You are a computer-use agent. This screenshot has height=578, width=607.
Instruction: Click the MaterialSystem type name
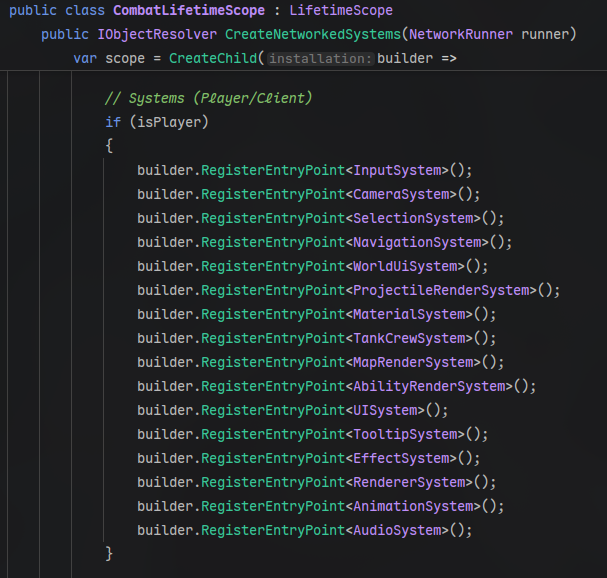(x=409, y=314)
